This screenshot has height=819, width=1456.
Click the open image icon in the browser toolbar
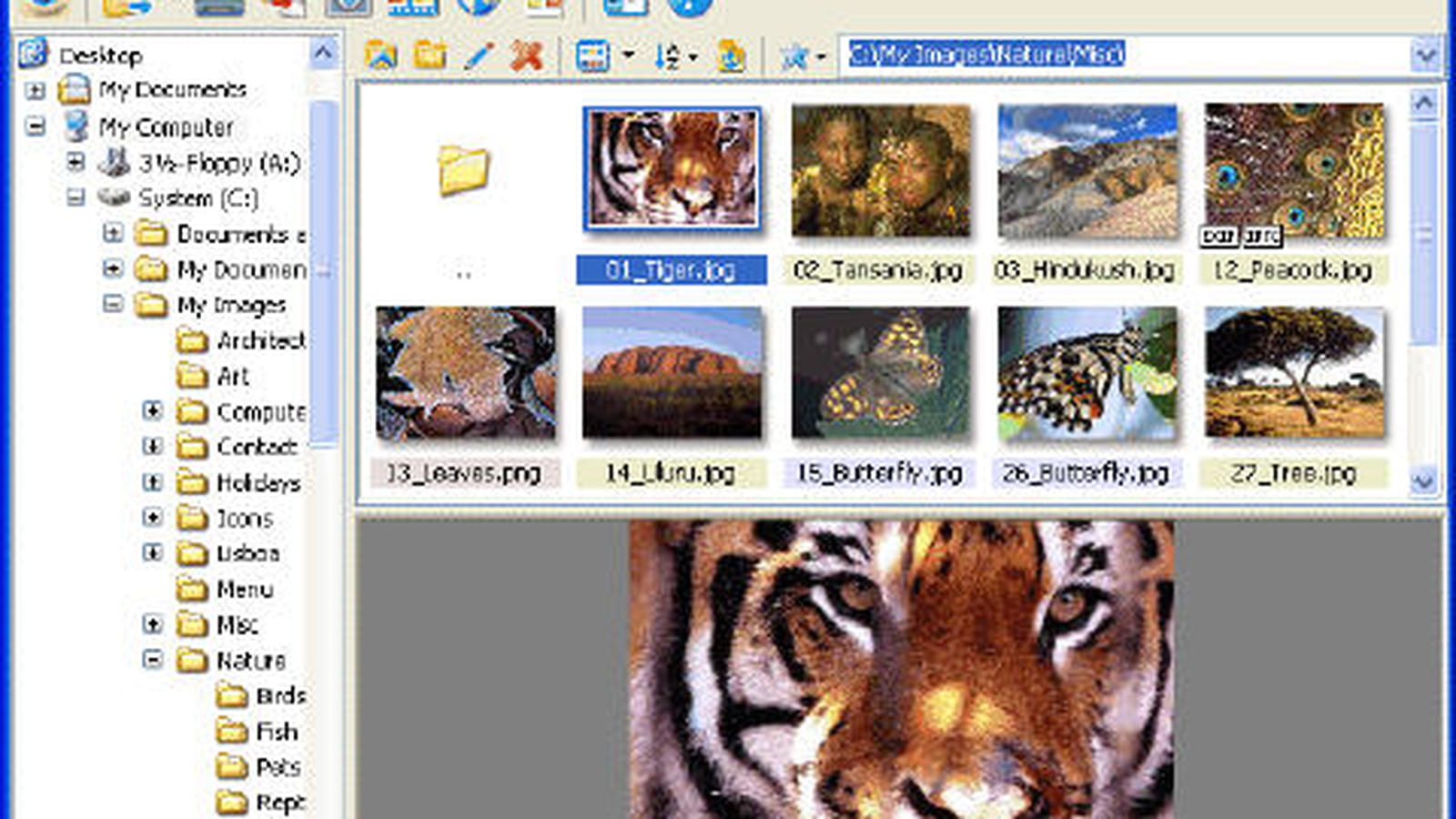[381, 56]
